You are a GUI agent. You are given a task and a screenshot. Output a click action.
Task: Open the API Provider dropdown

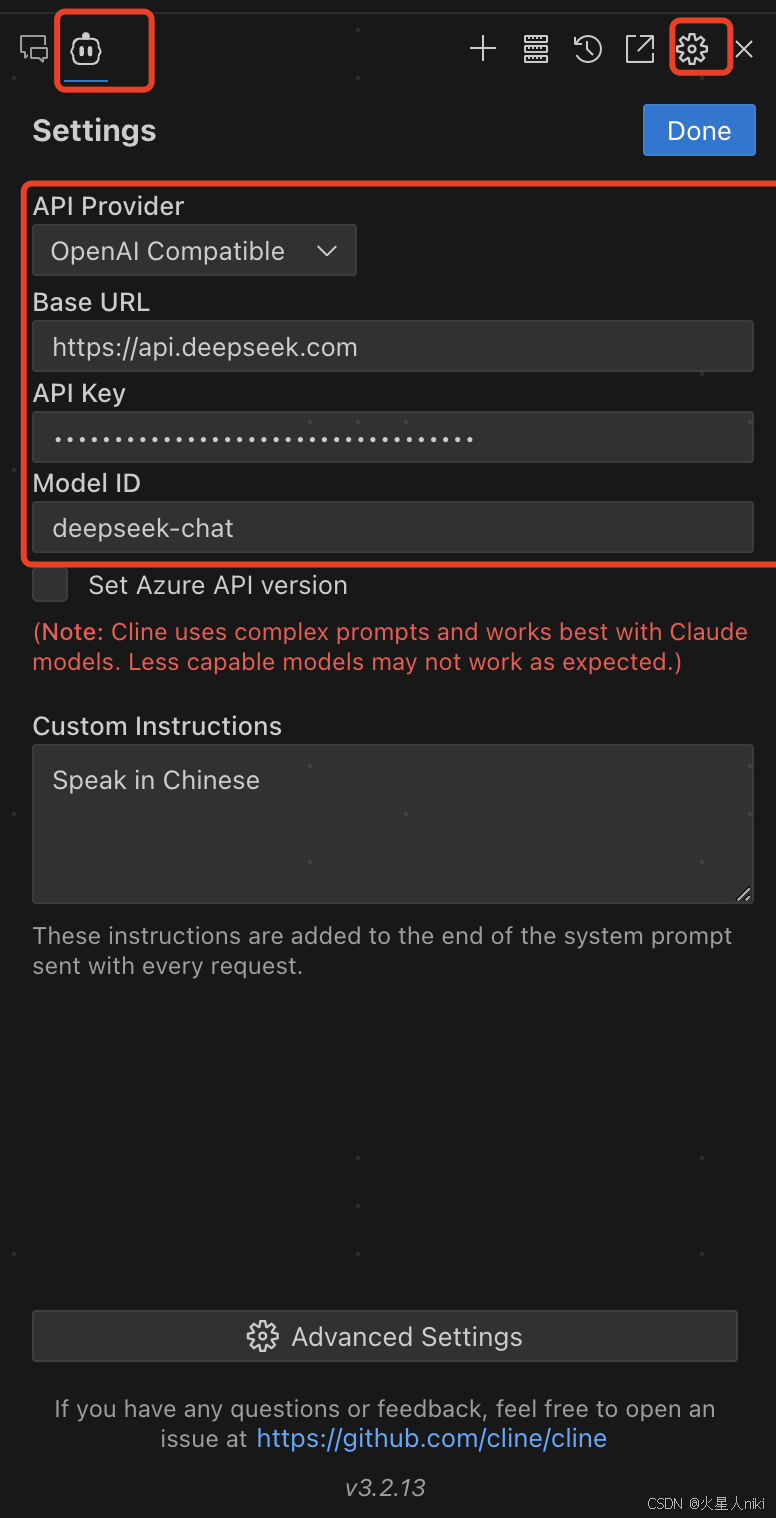point(194,250)
